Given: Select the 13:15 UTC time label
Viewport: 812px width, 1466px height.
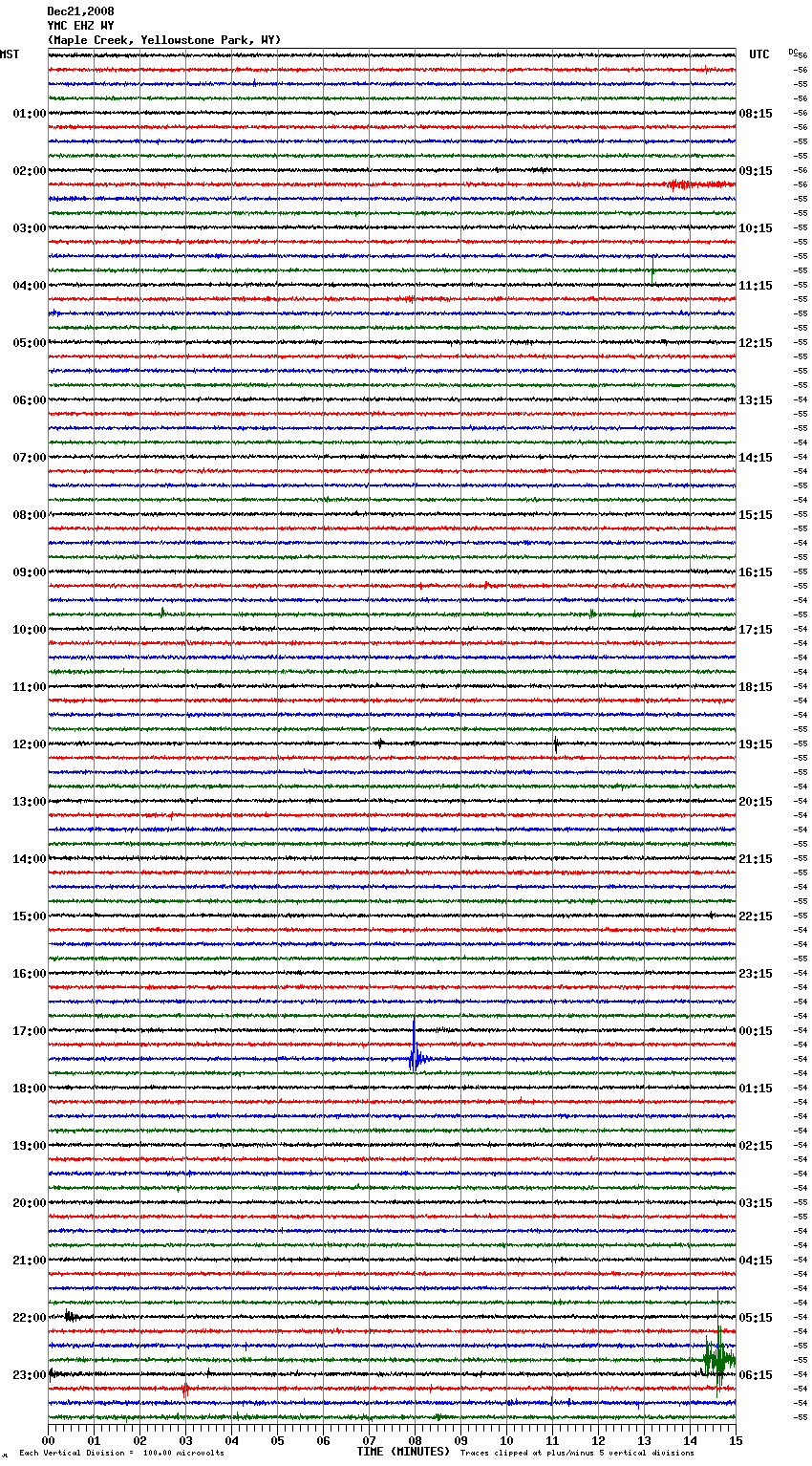Looking at the screenshot, I should tap(756, 400).
